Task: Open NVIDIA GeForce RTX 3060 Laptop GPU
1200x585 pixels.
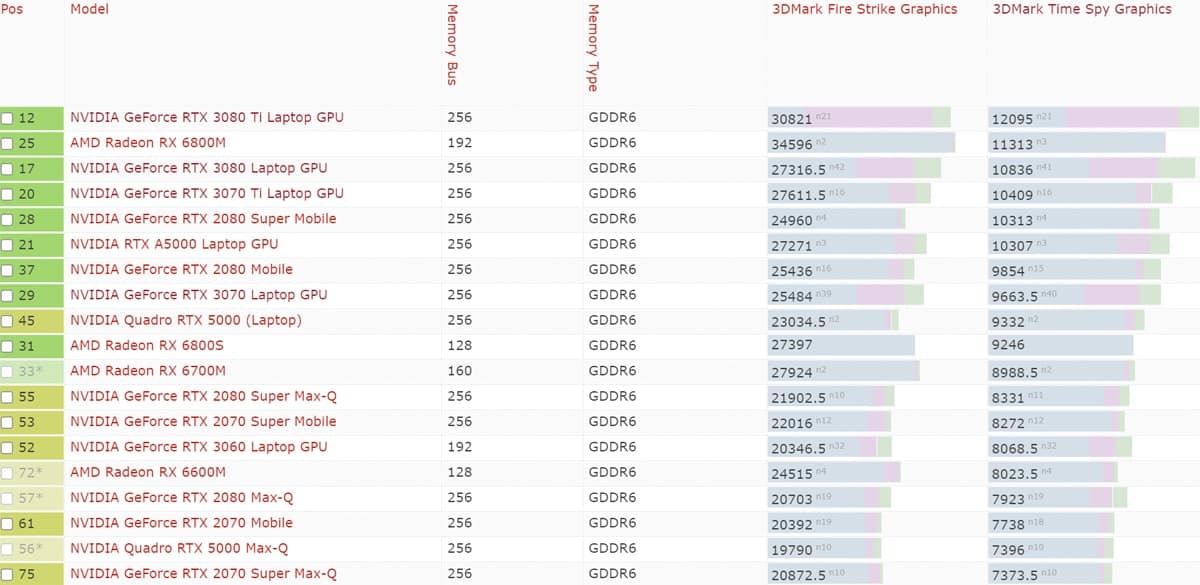Action: (198, 447)
